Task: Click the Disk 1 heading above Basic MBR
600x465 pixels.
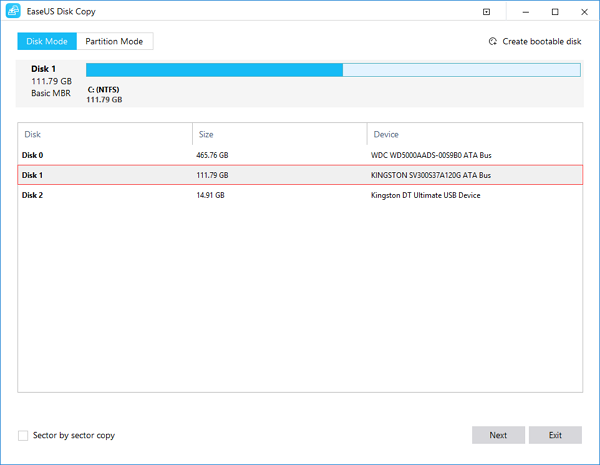Action: pyautogui.click(x=43, y=69)
